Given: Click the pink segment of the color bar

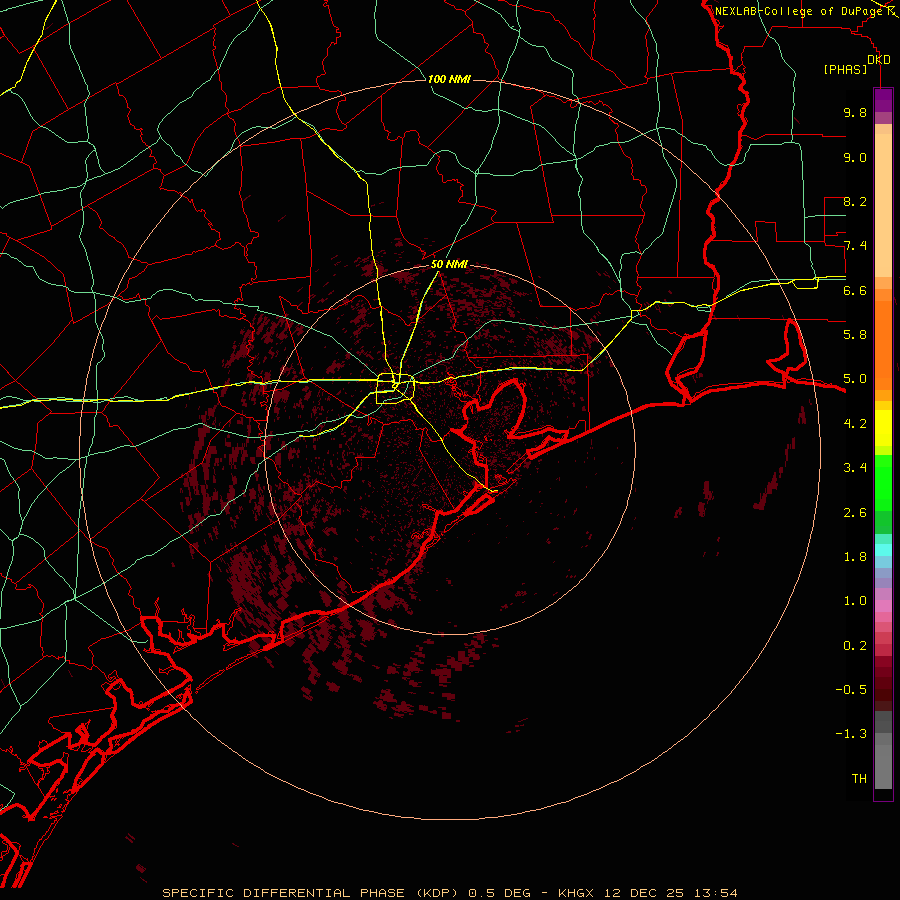Looking at the screenshot, I should 883,606.
